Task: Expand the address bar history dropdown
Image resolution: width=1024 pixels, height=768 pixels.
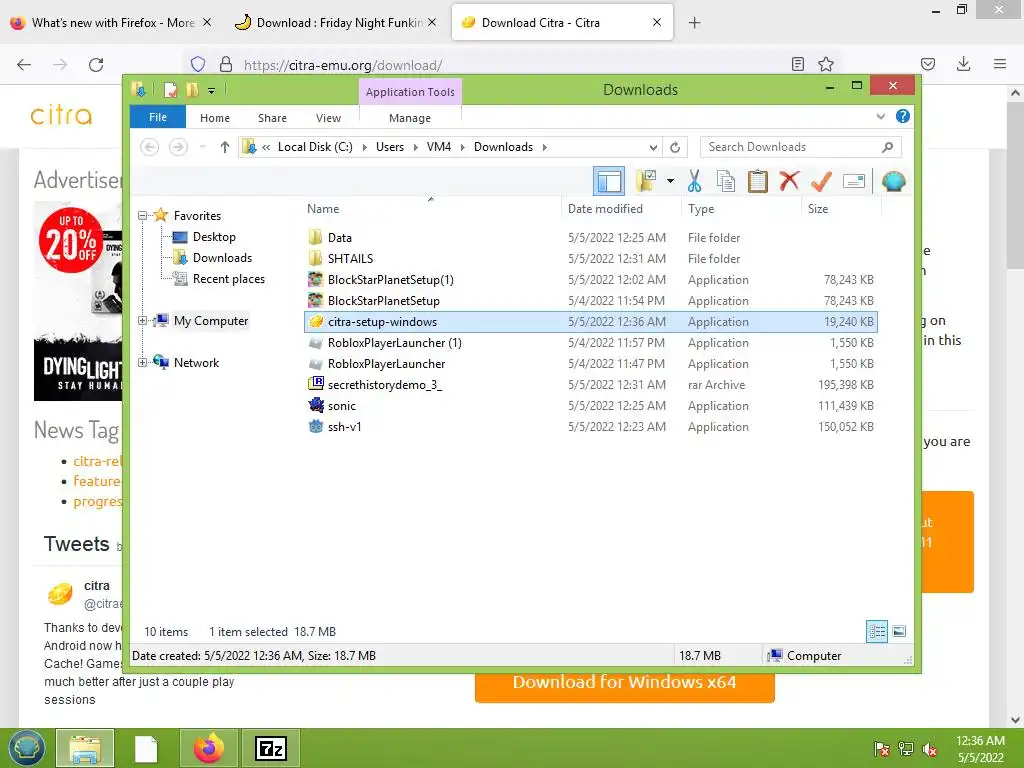Action: (653, 147)
